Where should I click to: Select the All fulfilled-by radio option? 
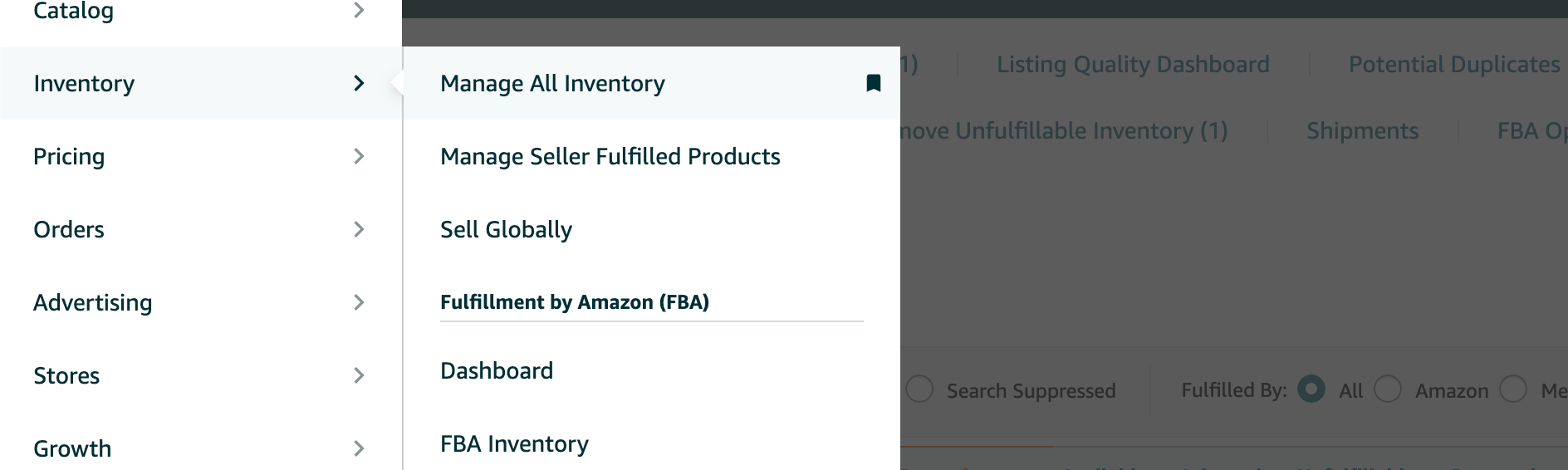[1311, 389]
